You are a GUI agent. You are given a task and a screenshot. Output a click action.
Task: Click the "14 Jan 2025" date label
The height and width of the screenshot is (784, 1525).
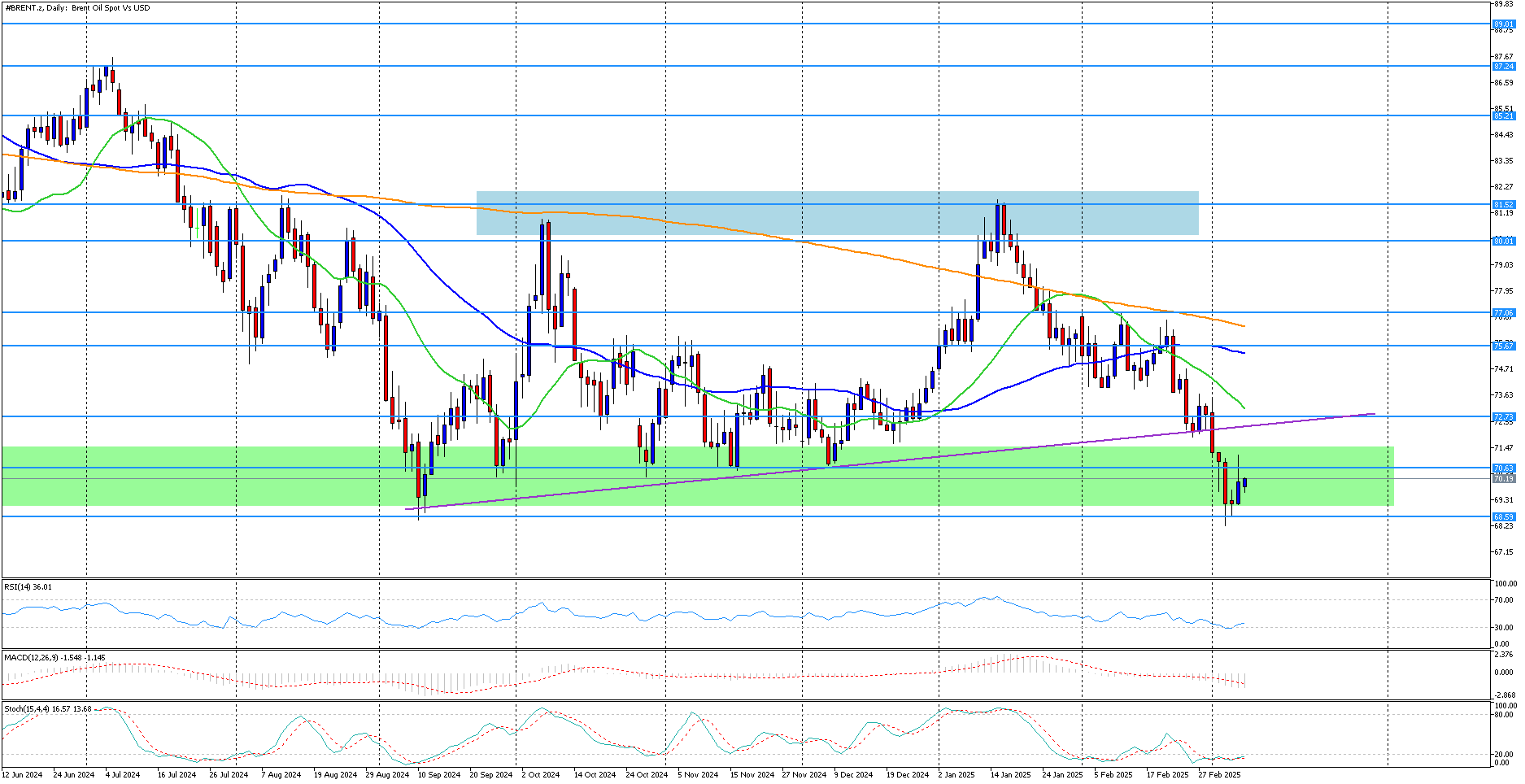tap(1010, 774)
